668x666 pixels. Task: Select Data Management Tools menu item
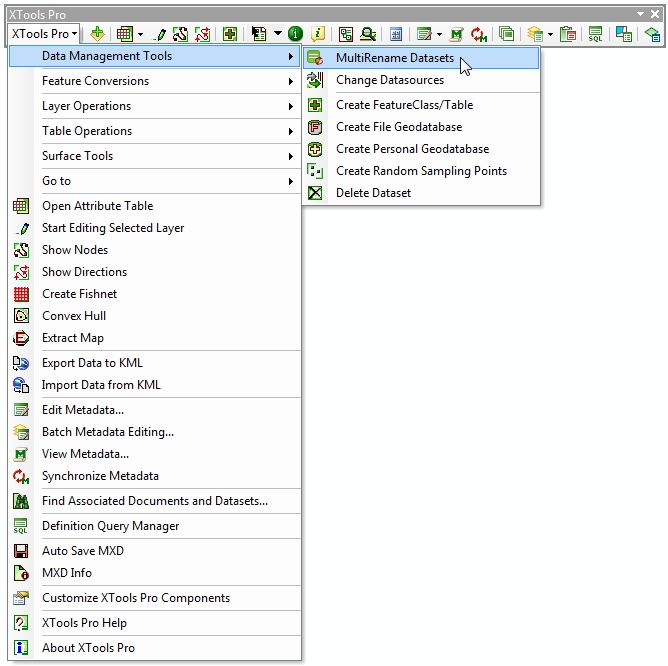click(155, 56)
